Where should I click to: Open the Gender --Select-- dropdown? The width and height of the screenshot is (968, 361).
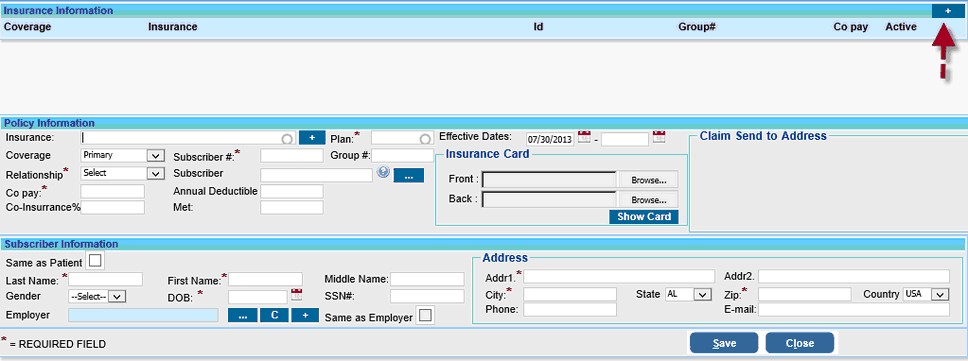click(97, 297)
